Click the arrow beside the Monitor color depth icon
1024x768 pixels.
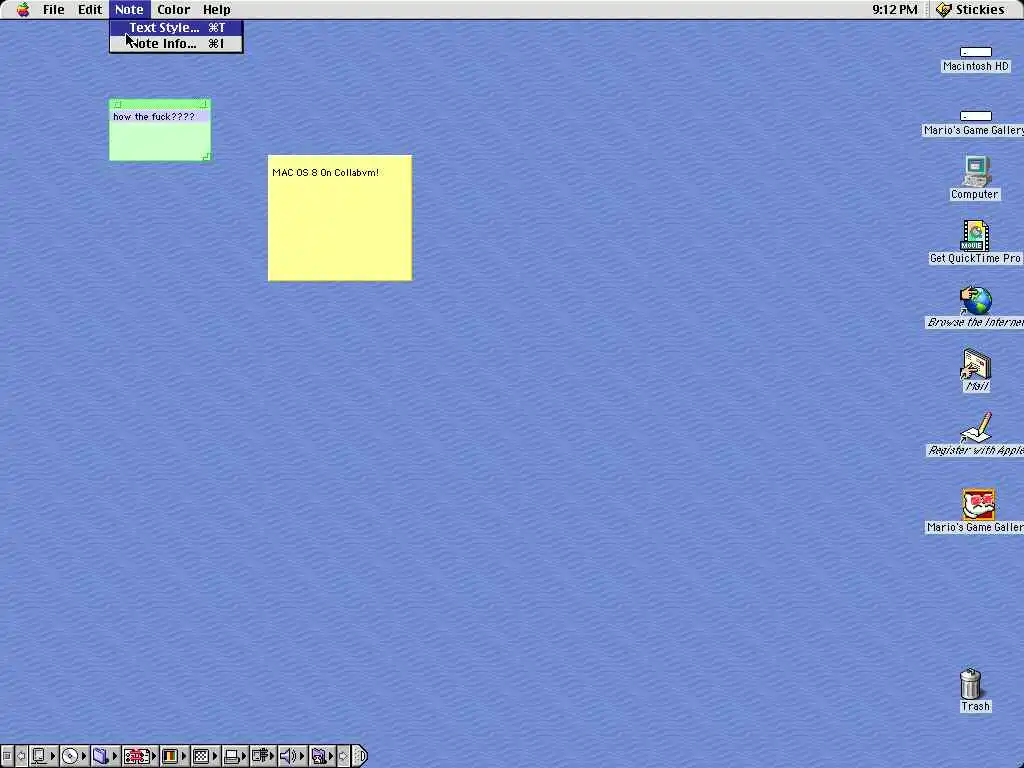(x=184, y=756)
